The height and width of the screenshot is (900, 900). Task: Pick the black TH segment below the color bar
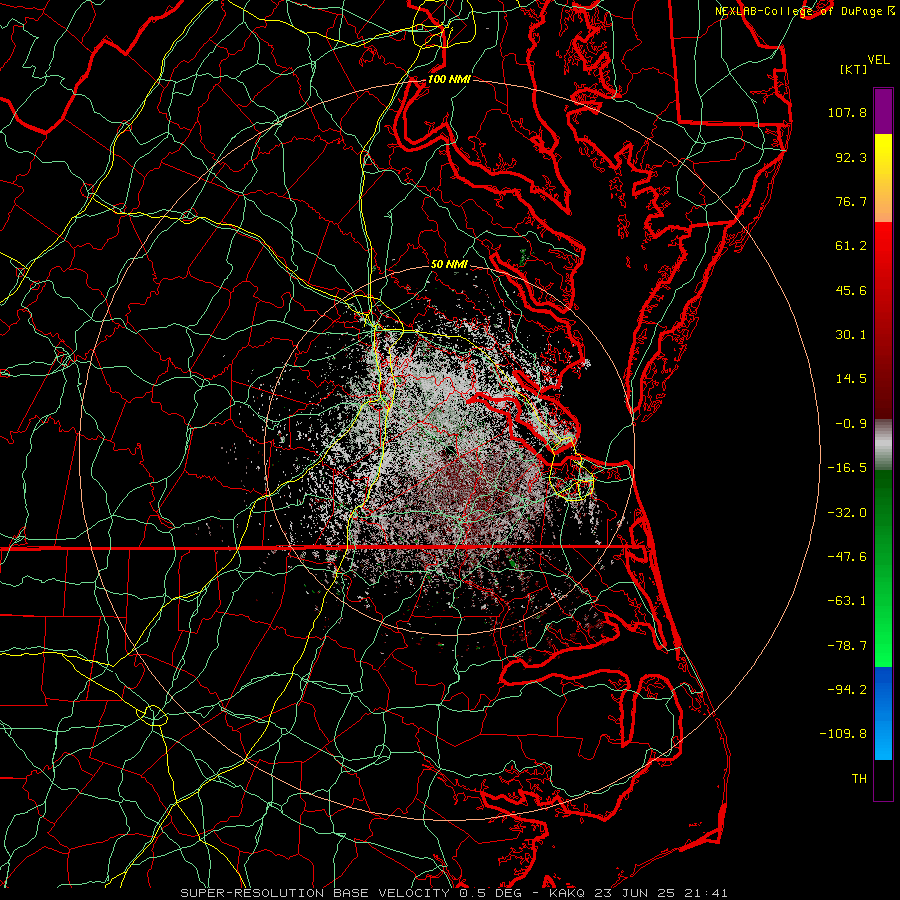coord(883,779)
